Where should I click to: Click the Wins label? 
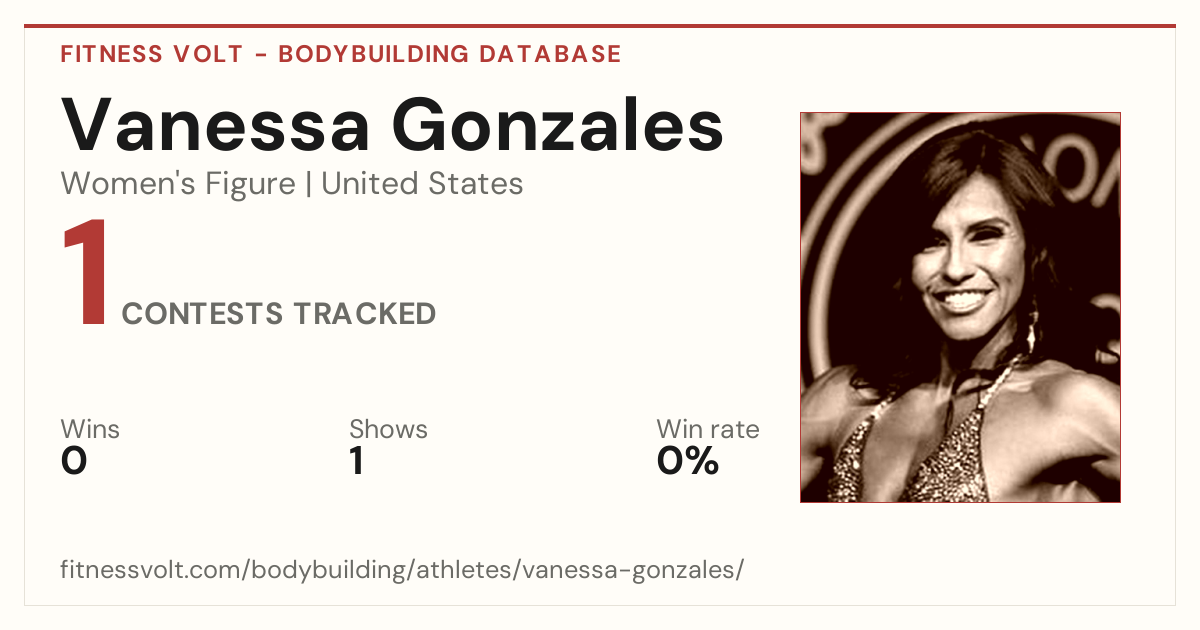[x=90, y=430]
